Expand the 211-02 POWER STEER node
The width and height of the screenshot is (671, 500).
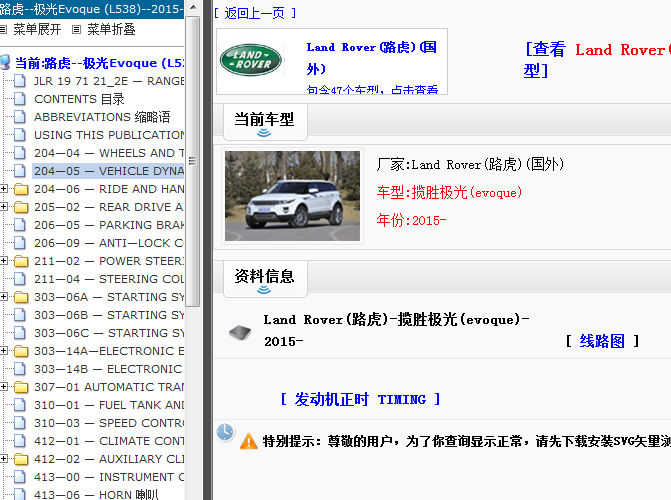[x=3, y=260]
